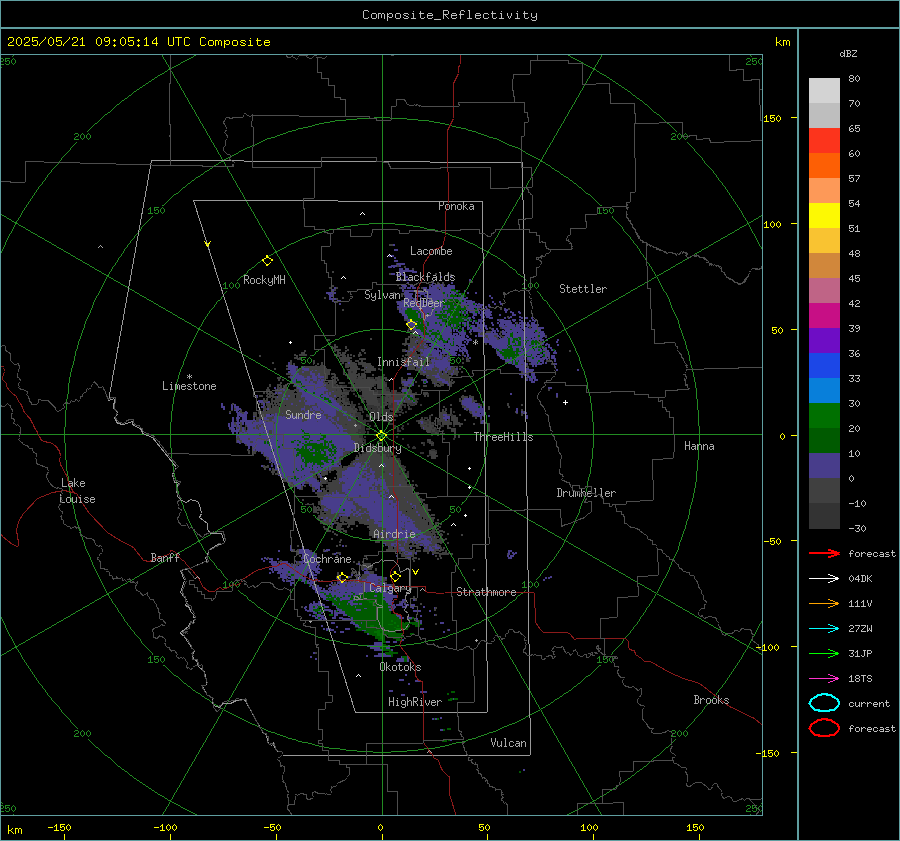Click the yellow swatch between 54 and 51 dBZ
Image resolution: width=900 pixels, height=841 pixels.
tap(824, 216)
